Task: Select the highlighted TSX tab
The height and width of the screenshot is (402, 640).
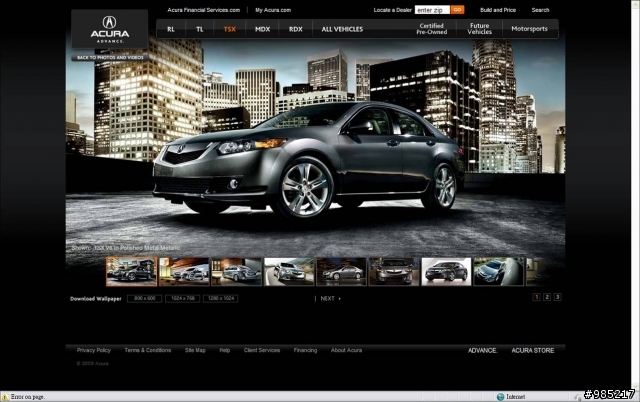Action: [229, 29]
